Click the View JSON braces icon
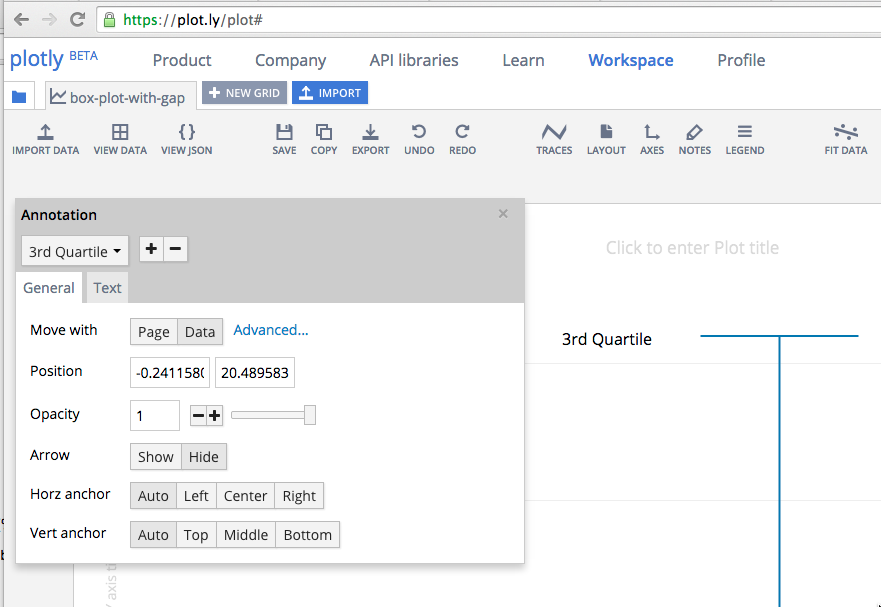 click(186, 133)
